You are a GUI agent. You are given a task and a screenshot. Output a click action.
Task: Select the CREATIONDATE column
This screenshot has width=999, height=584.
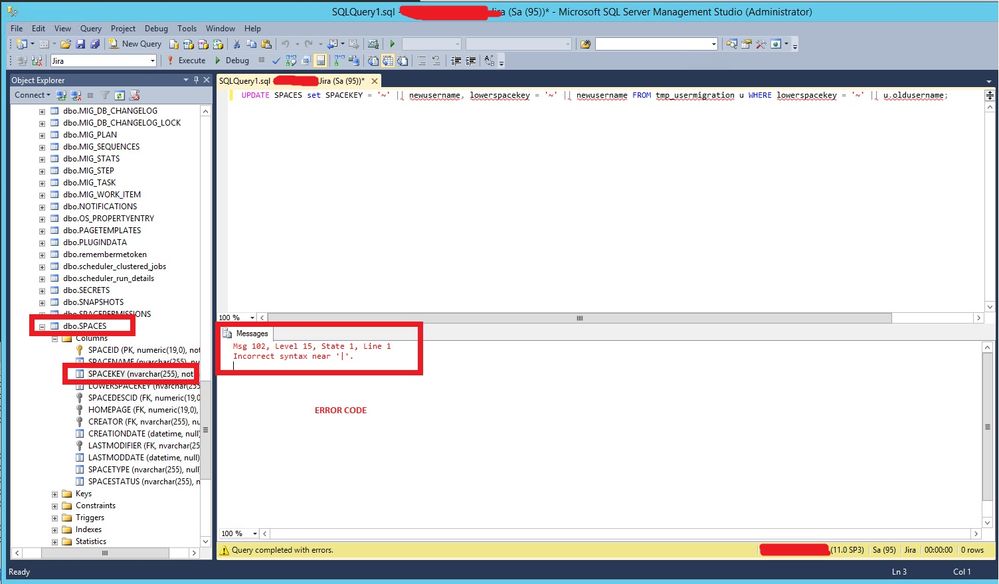click(x=137, y=434)
